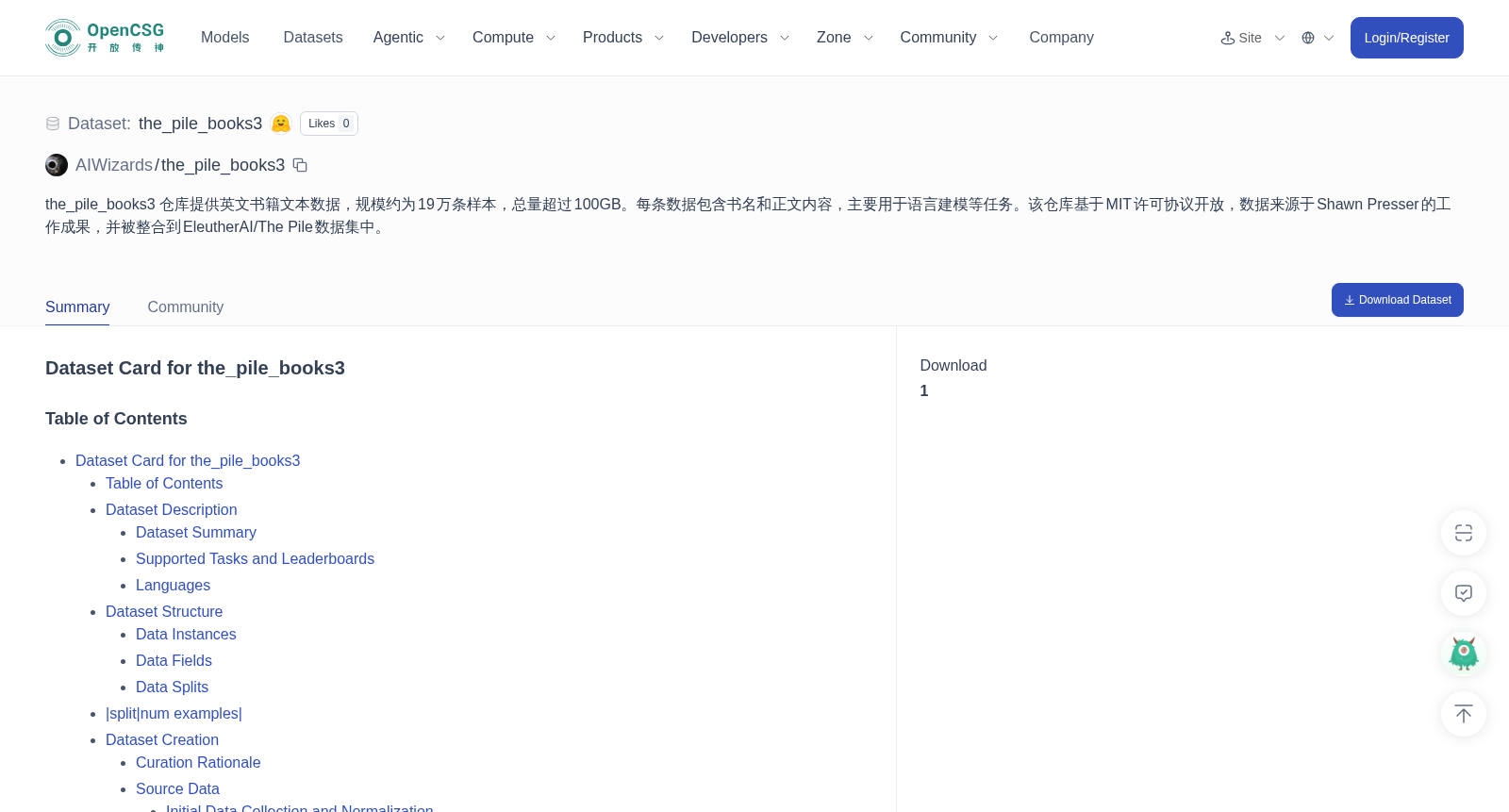1509x812 pixels.
Task: Click the dataset database icon
Action: coord(53,124)
